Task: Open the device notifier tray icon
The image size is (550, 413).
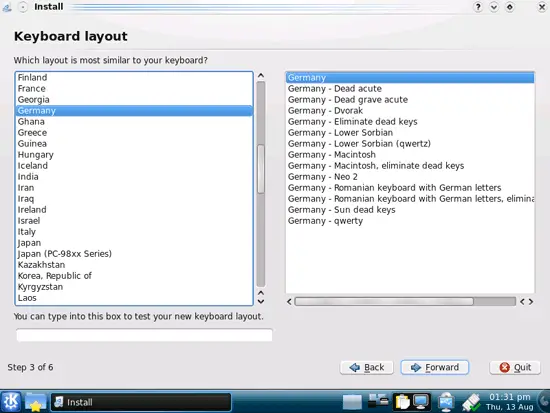Action: (x=378, y=401)
